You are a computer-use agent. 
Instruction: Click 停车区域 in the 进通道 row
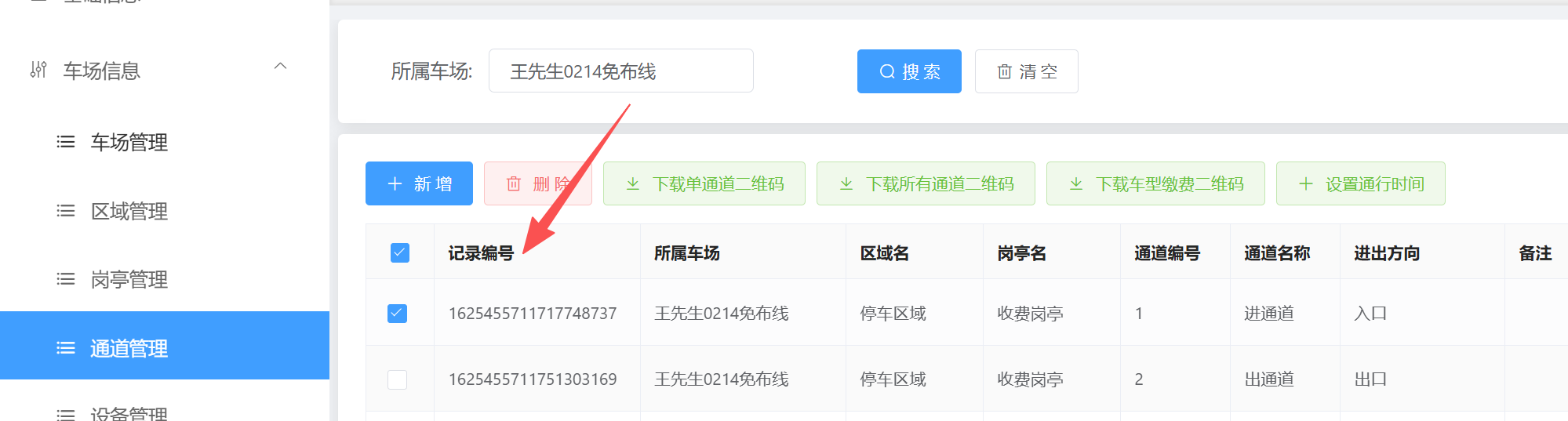(893, 314)
